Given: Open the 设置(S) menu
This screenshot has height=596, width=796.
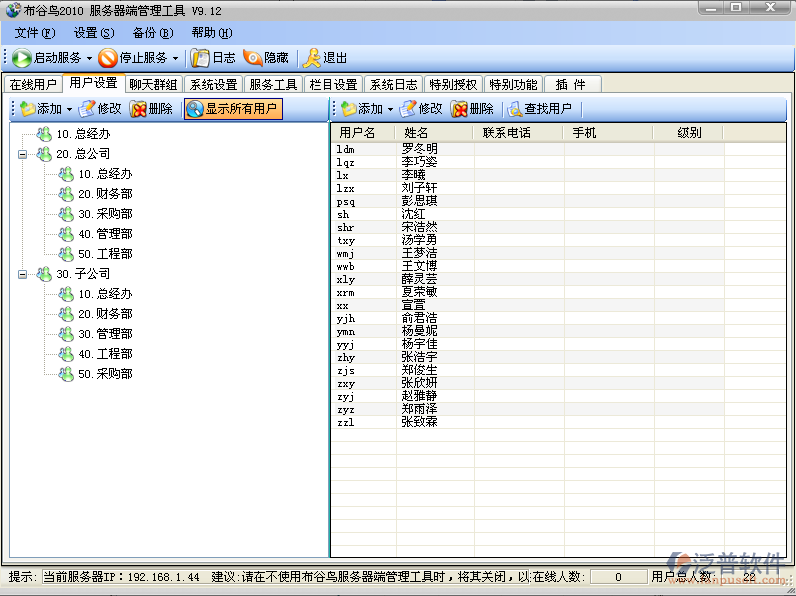Looking at the screenshot, I should tap(94, 33).
